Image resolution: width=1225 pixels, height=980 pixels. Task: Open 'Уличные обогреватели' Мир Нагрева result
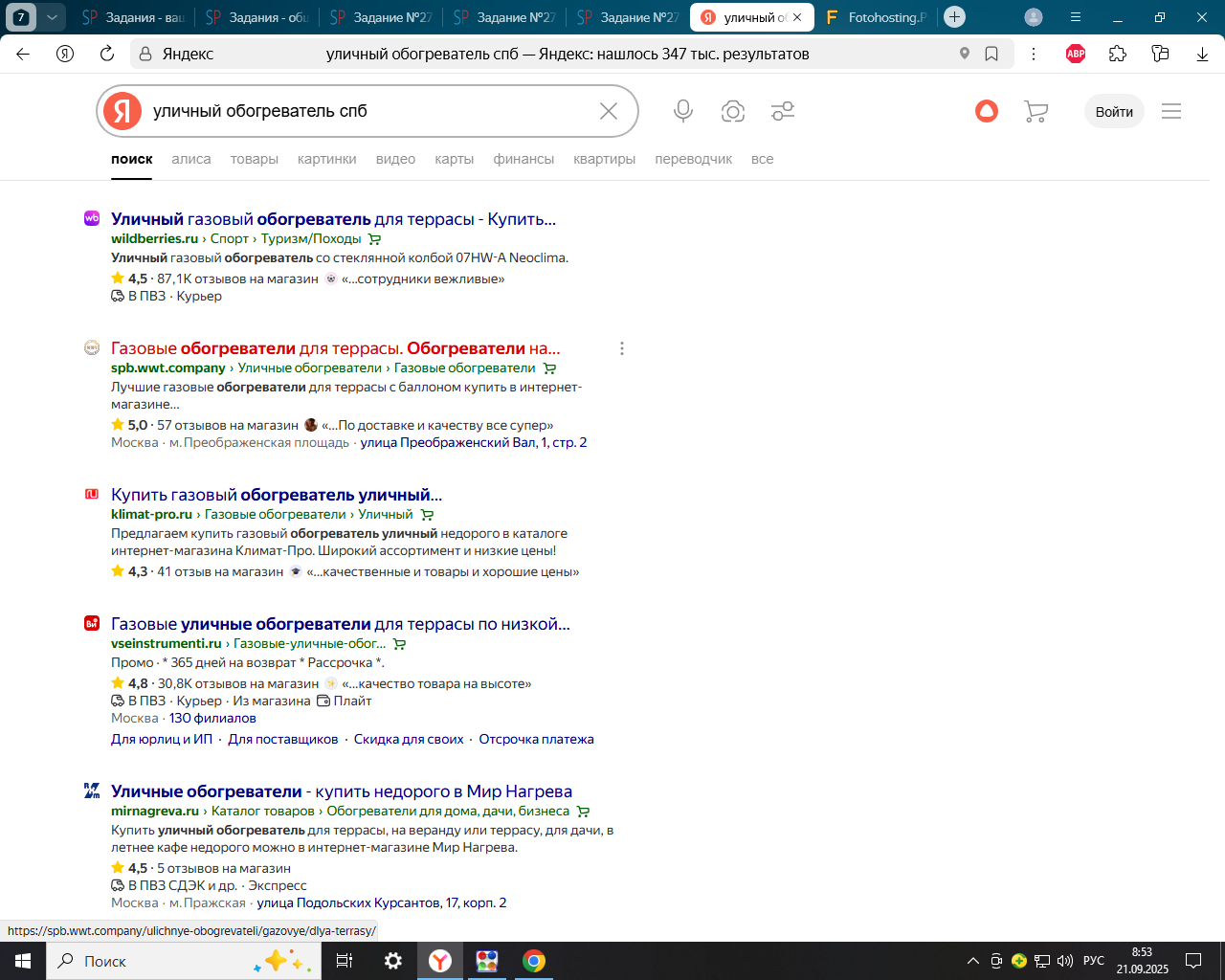tap(342, 791)
